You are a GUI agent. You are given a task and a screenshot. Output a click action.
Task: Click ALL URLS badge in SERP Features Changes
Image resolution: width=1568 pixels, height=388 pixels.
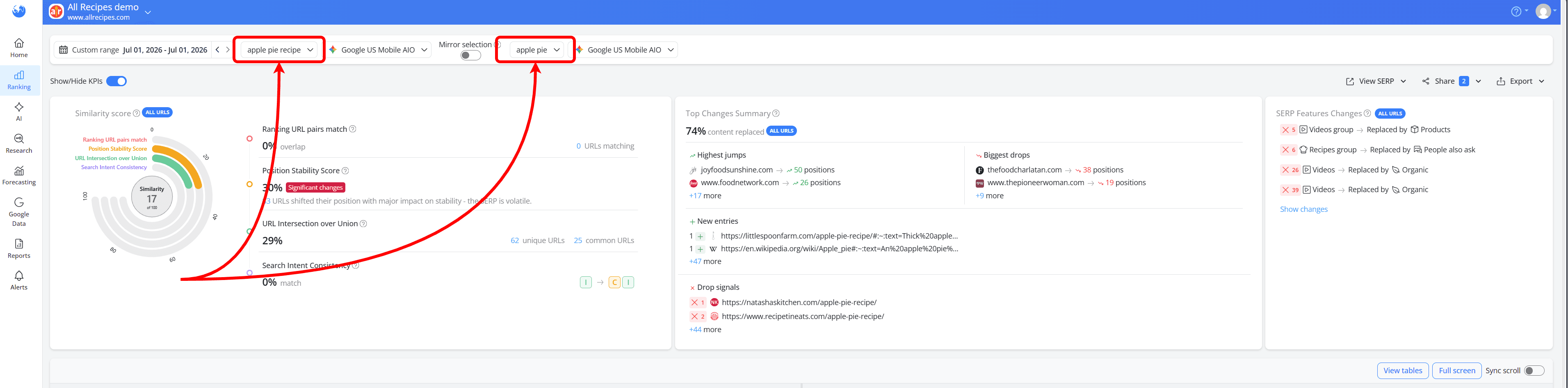1390,113
